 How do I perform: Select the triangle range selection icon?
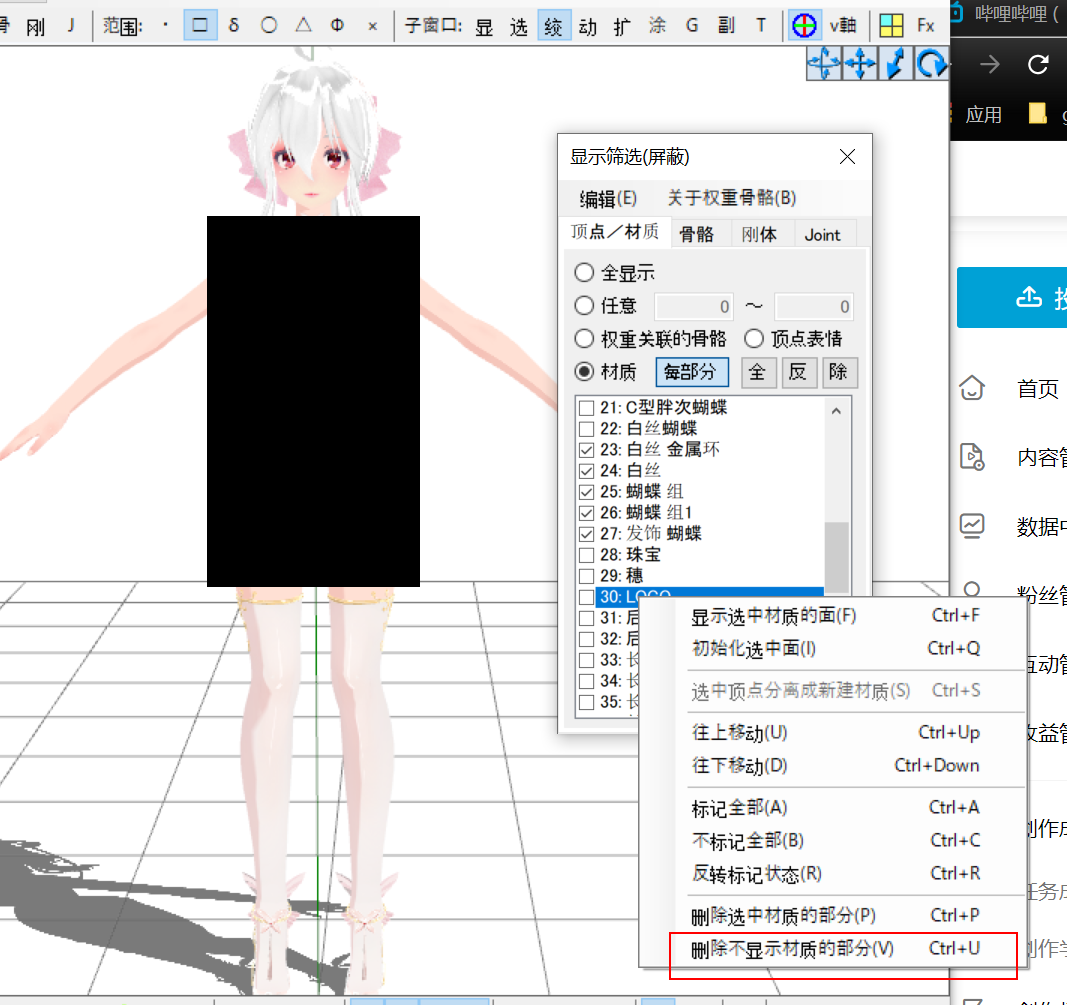coord(303,25)
